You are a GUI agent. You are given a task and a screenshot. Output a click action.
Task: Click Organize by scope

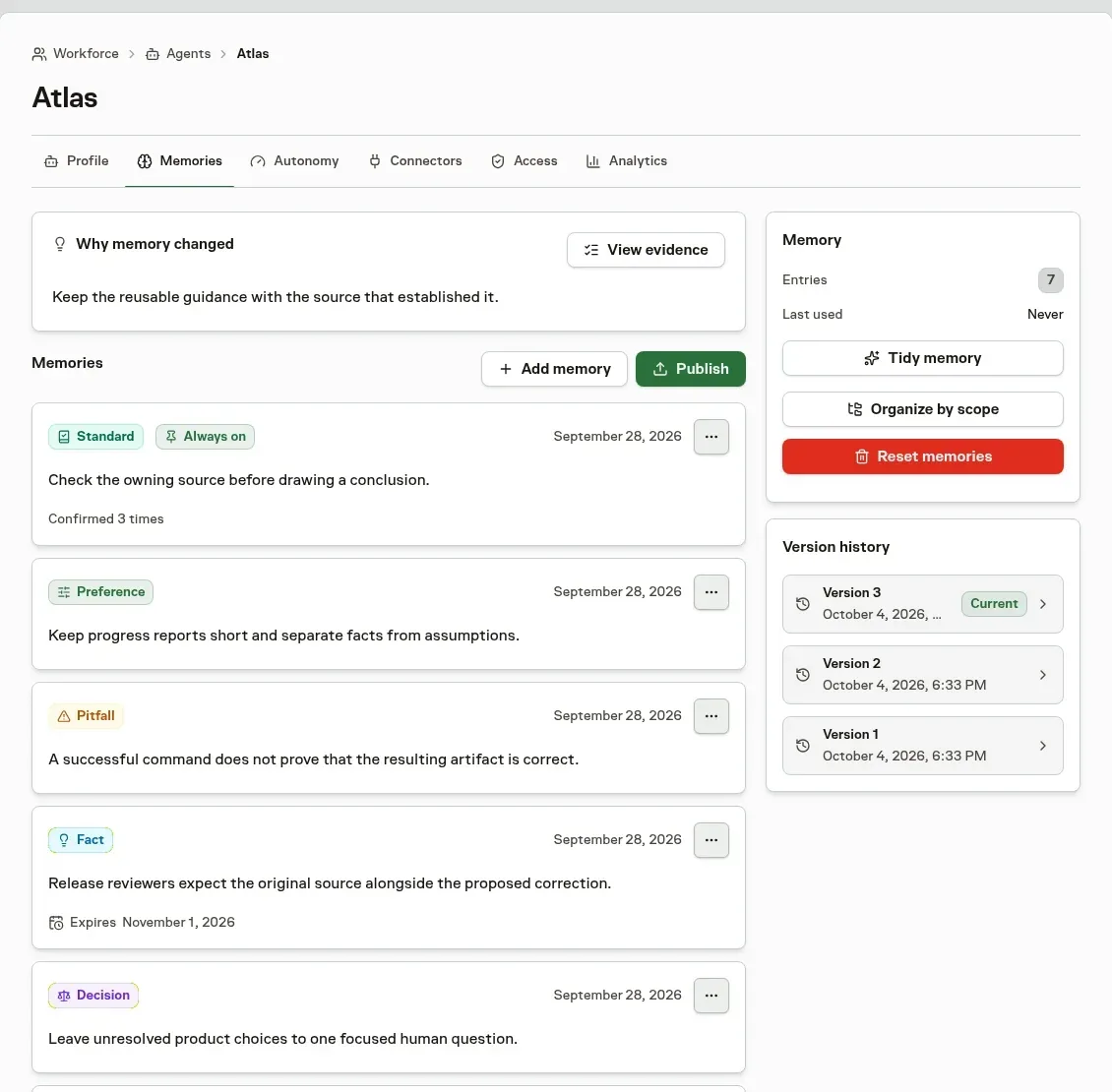(x=923, y=409)
